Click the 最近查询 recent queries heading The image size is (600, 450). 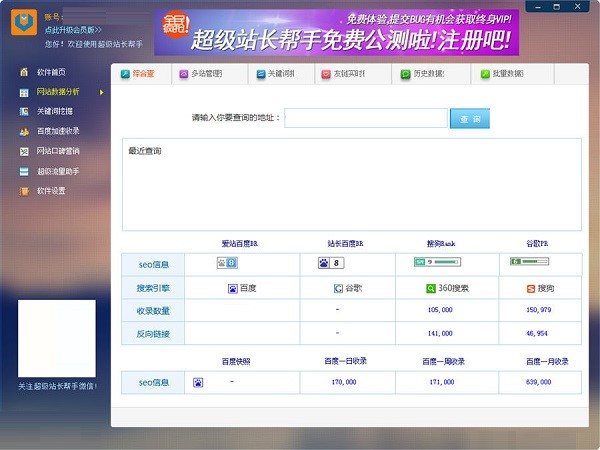(x=145, y=151)
